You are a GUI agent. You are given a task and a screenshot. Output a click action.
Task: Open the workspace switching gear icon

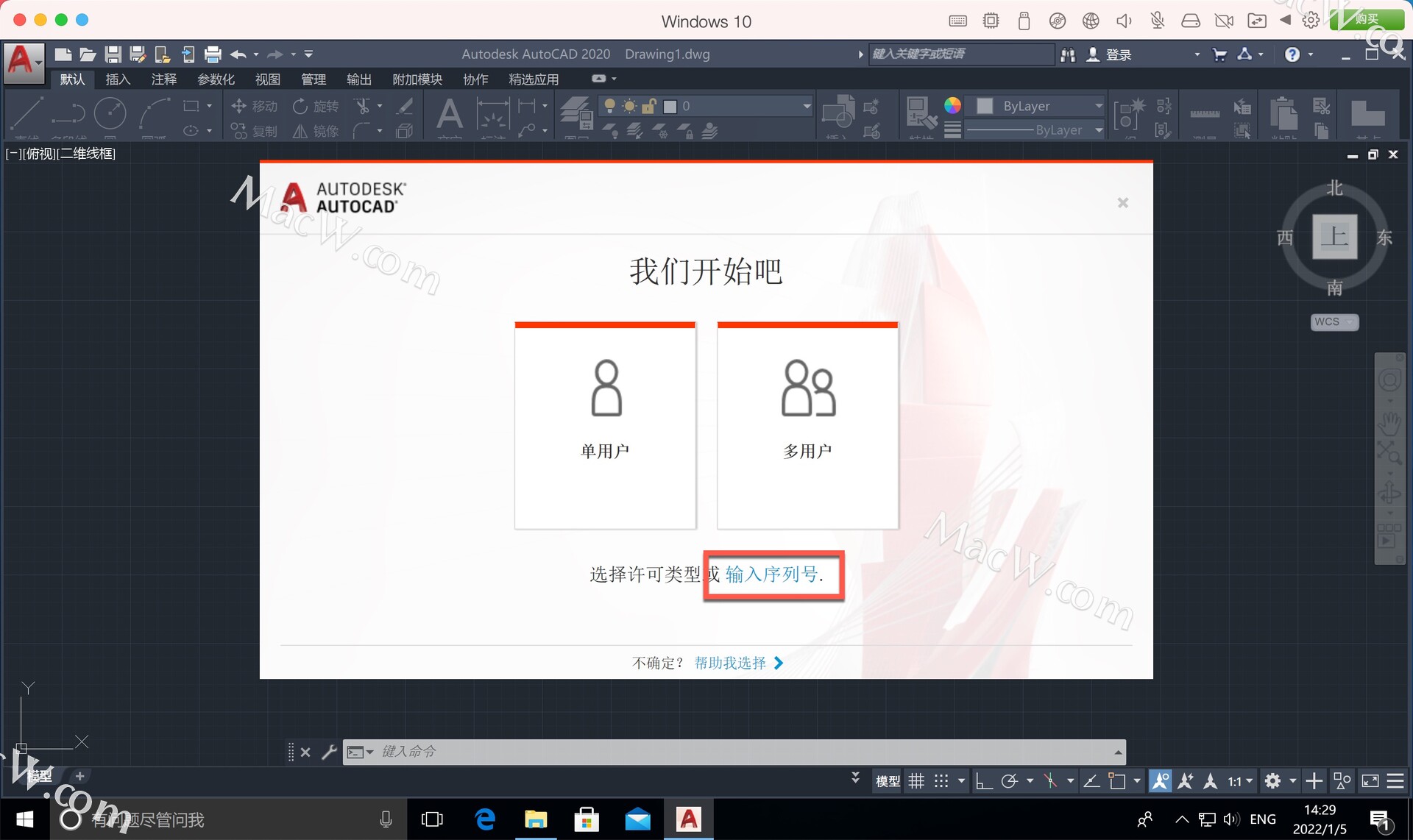click(x=1272, y=781)
